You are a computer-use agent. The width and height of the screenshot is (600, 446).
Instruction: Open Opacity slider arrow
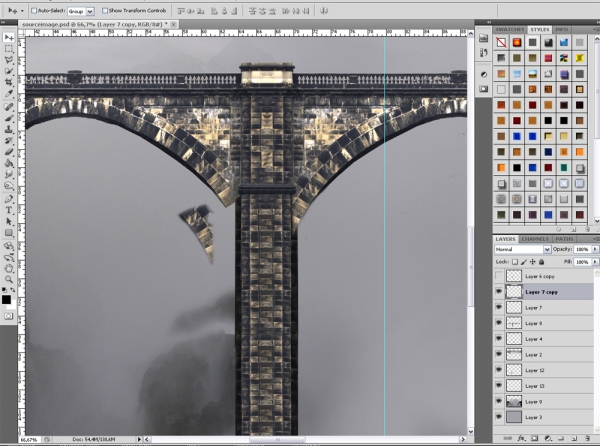(x=595, y=249)
